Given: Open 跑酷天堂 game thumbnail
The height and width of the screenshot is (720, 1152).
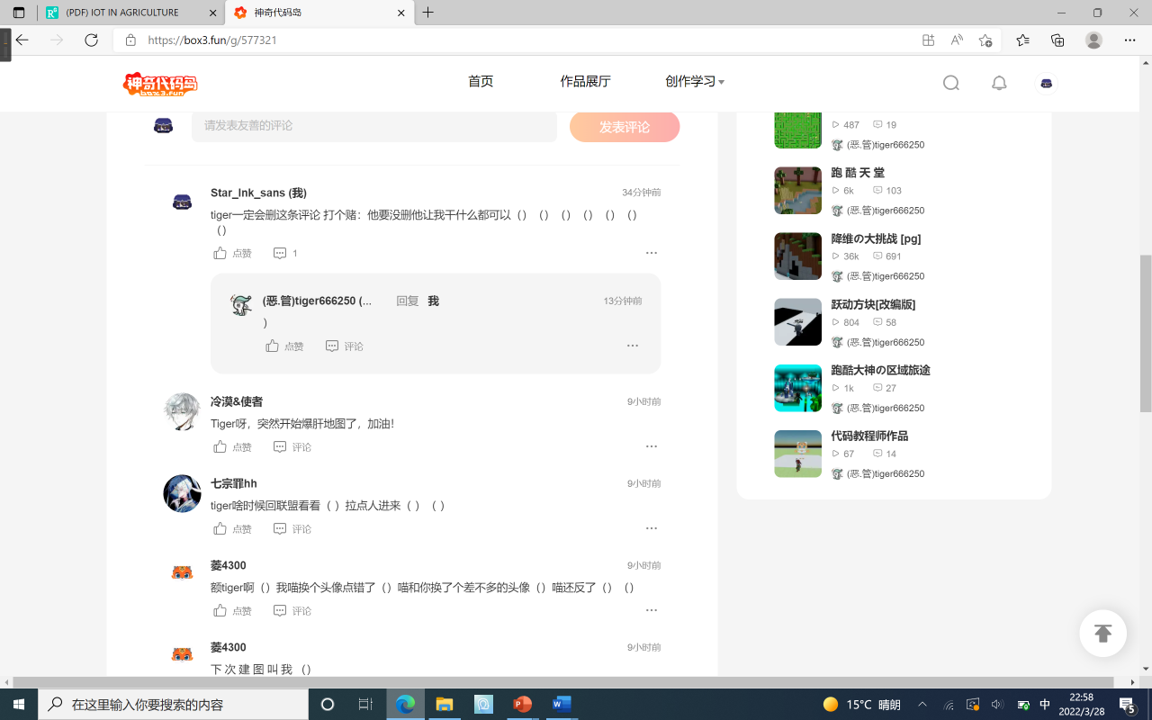Looking at the screenshot, I should pyautogui.click(x=797, y=190).
